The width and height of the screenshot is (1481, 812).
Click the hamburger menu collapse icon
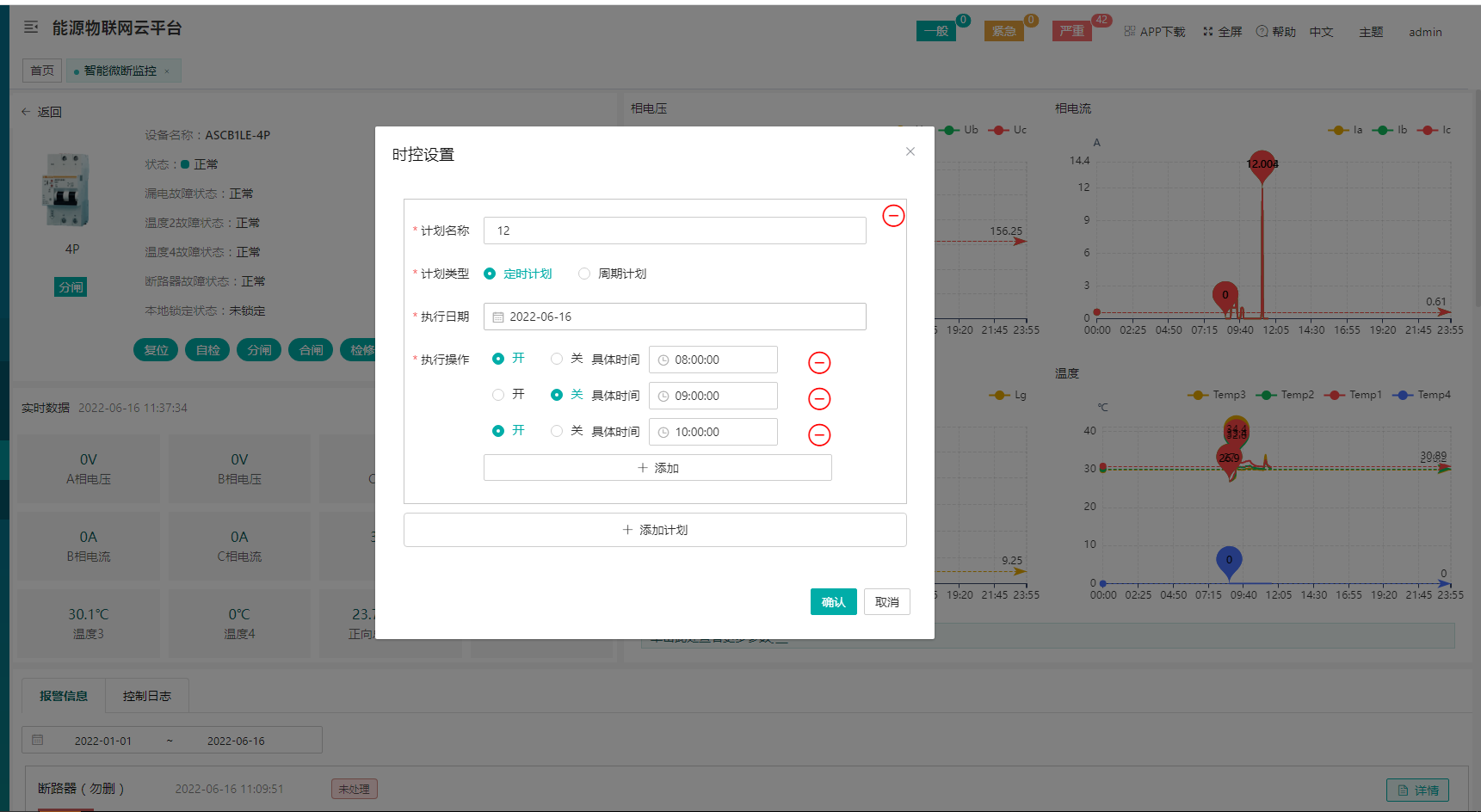click(31, 28)
